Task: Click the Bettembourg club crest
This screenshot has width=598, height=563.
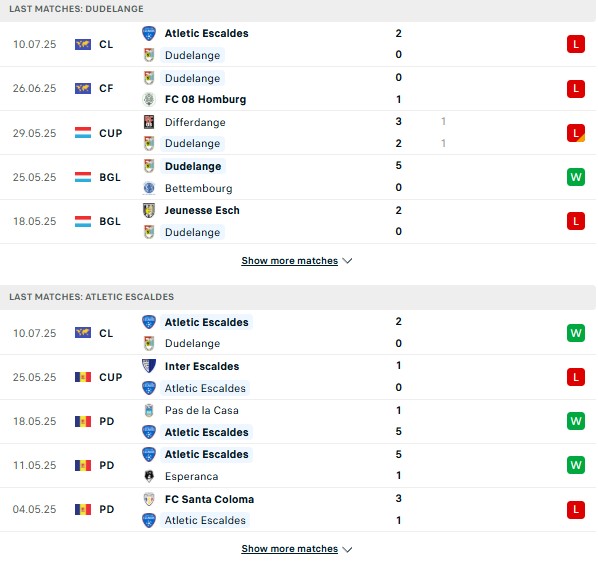Action: pos(149,188)
